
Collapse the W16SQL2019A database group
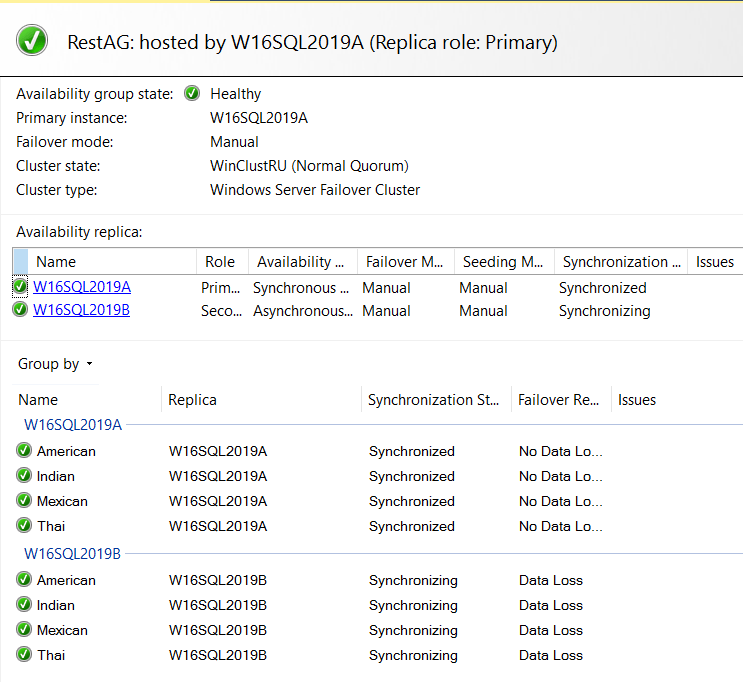pyautogui.click(x=72, y=425)
